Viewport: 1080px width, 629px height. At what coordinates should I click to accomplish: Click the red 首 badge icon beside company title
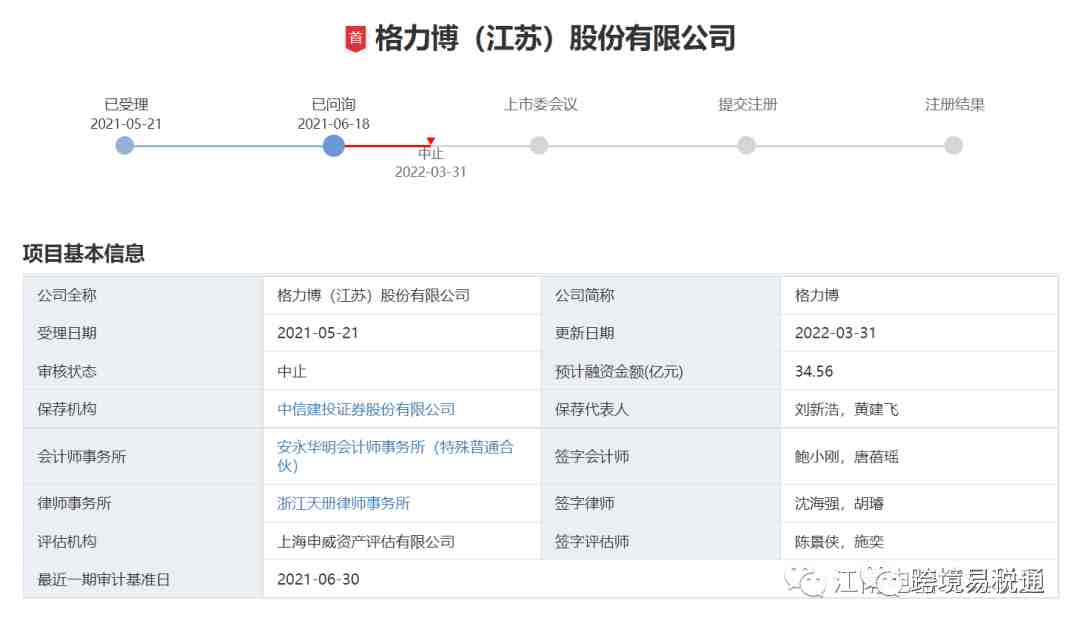click(355, 38)
